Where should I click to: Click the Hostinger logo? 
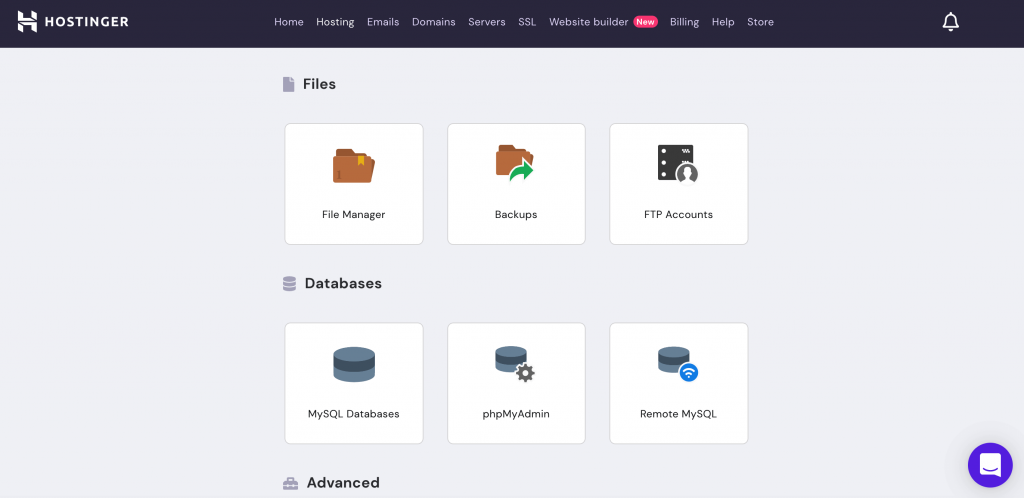(73, 21)
